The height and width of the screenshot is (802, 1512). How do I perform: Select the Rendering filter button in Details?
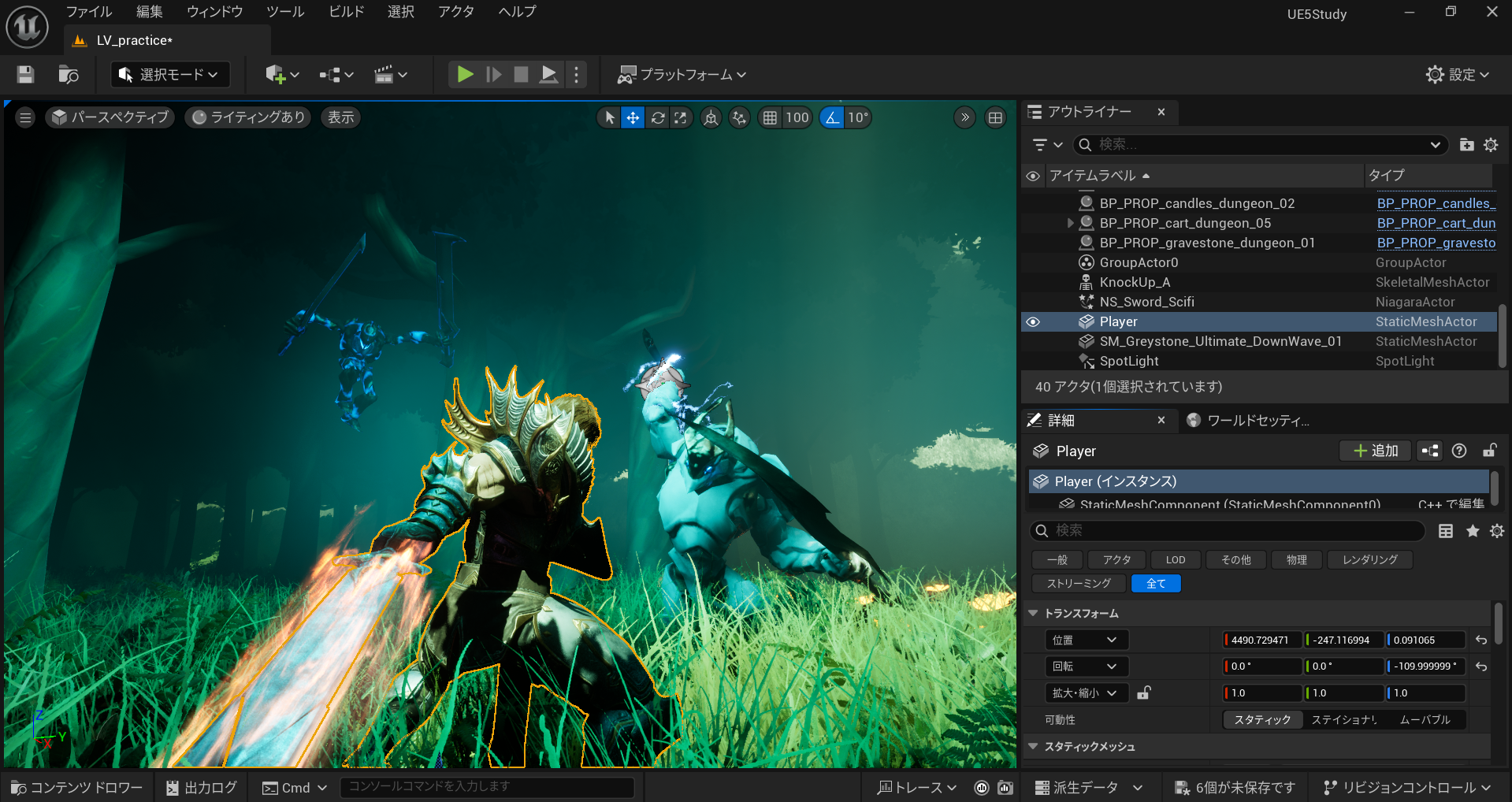tap(1370, 560)
